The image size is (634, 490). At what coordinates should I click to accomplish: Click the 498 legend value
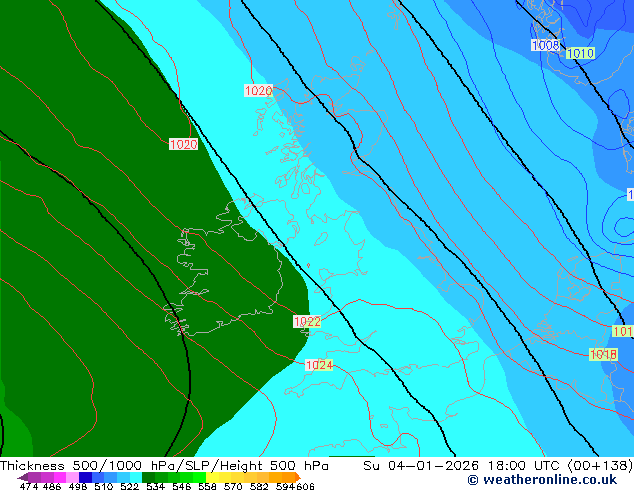point(78,486)
